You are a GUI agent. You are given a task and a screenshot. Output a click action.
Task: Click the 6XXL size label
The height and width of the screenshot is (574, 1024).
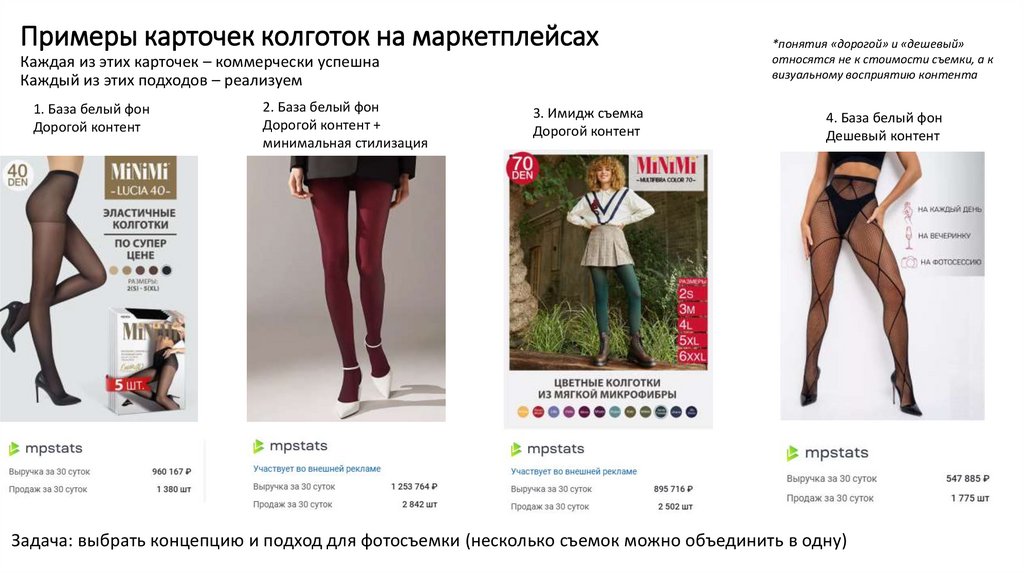[x=692, y=357]
